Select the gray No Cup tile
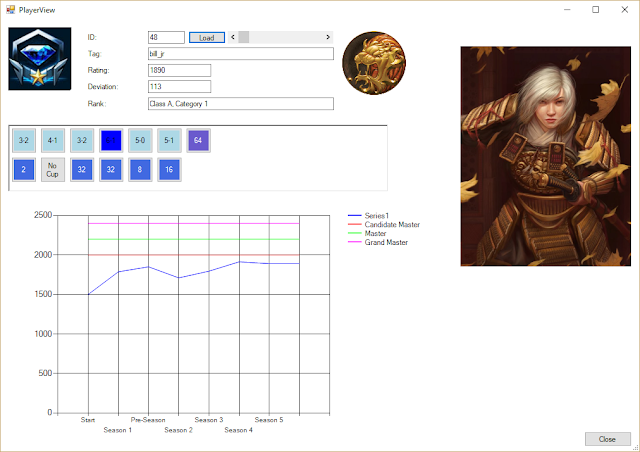Viewport: 640px width, 452px height. tap(53, 169)
